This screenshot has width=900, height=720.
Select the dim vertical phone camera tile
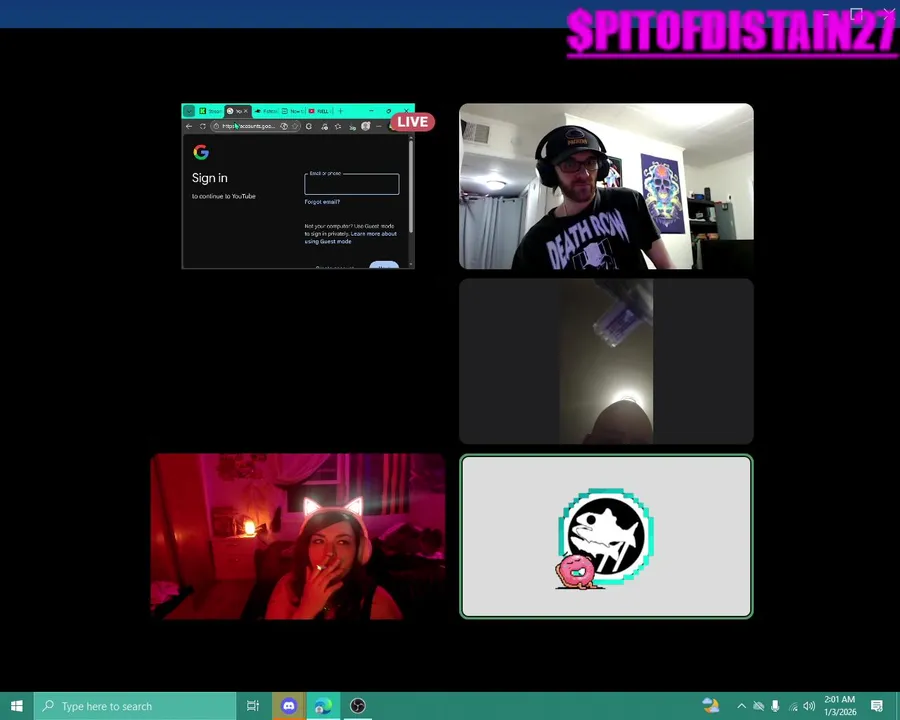tap(606, 361)
